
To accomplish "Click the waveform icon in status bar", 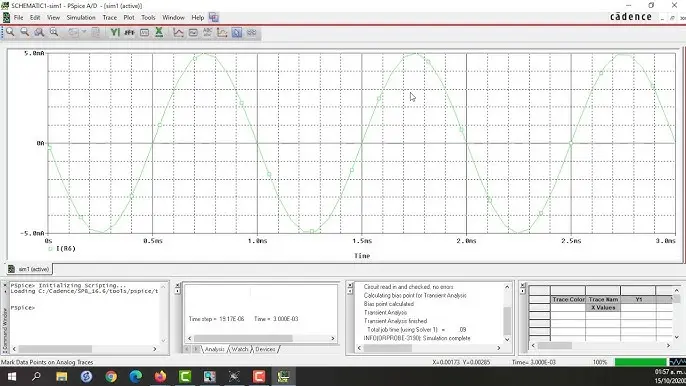I will coord(677,362).
